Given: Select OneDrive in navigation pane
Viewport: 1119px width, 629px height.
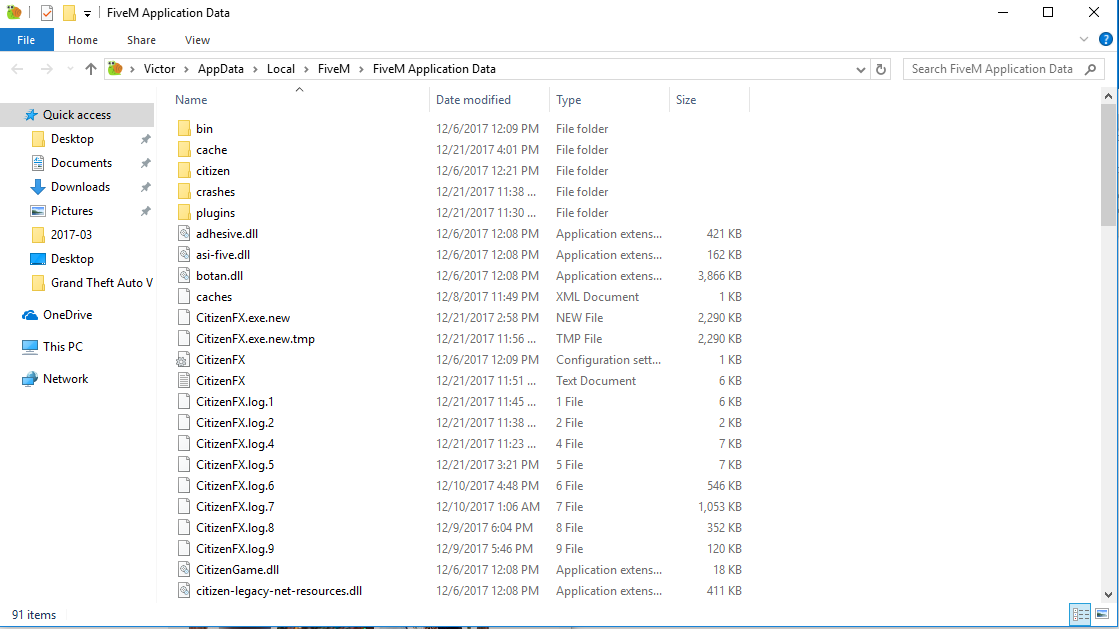Looking at the screenshot, I should tap(67, 315).
